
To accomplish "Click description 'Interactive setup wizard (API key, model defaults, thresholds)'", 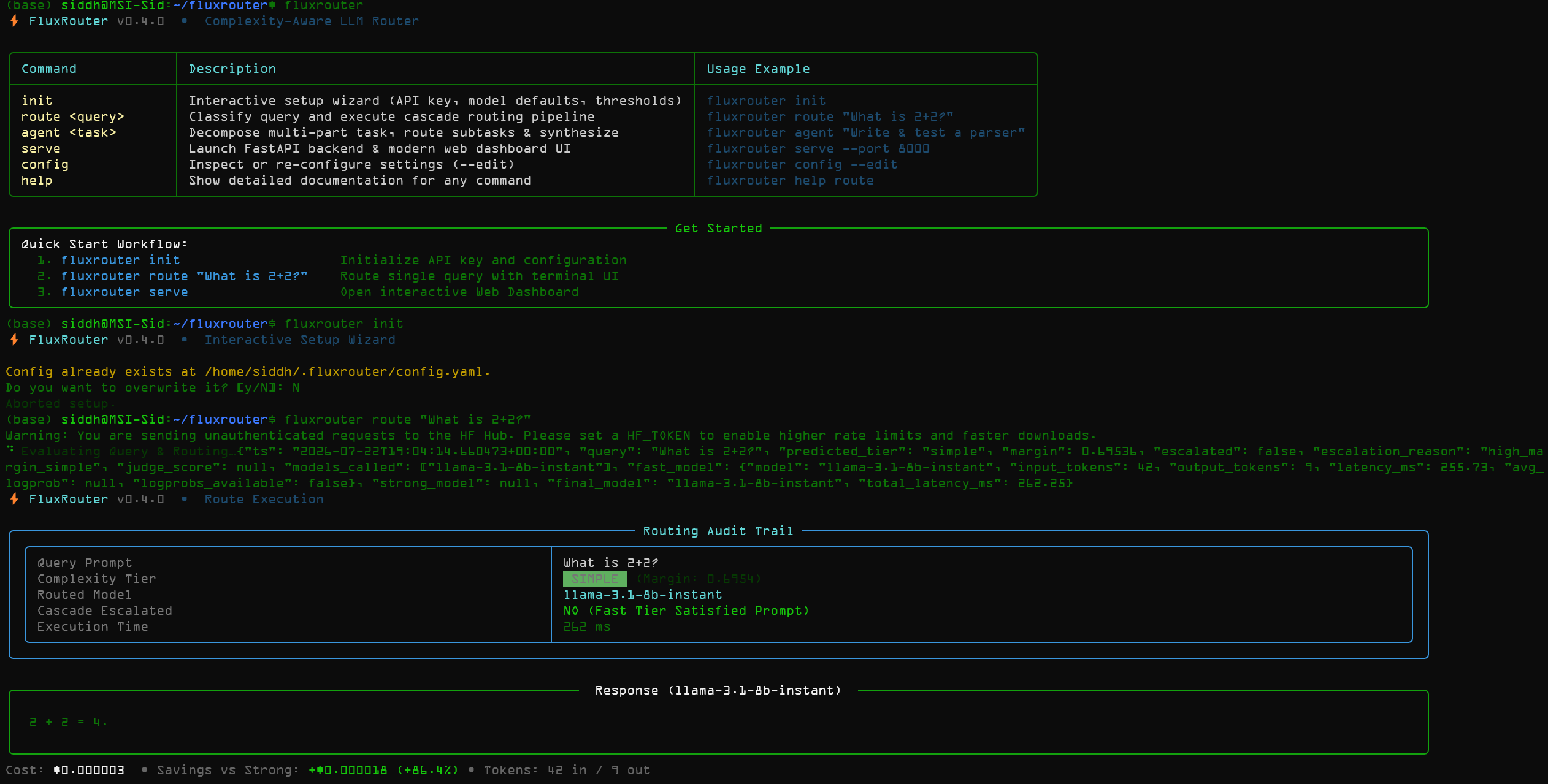I will [x=435, y=101].
